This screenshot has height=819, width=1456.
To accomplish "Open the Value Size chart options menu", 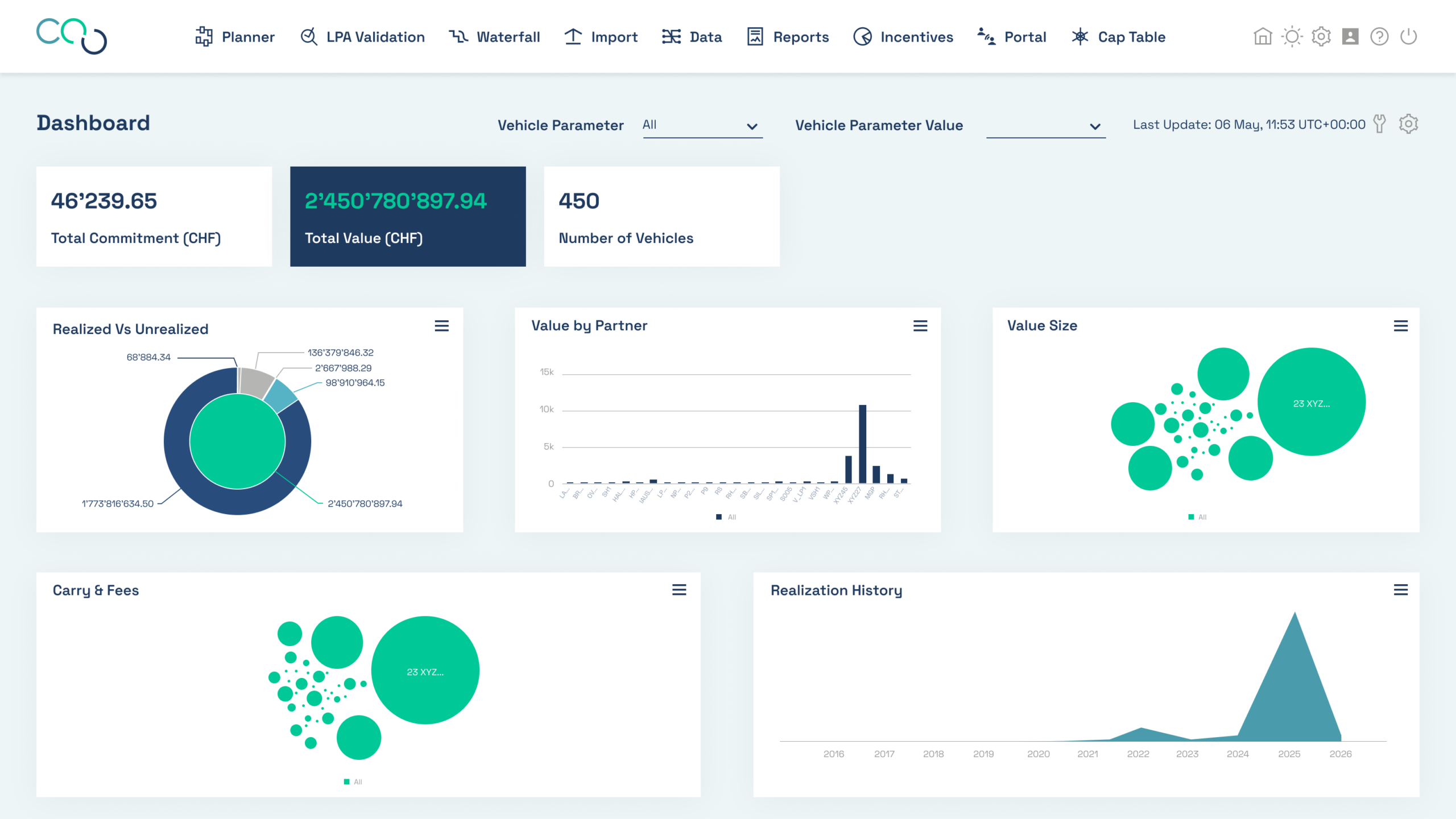I will pyautogui.click(x=1401, y=326).
